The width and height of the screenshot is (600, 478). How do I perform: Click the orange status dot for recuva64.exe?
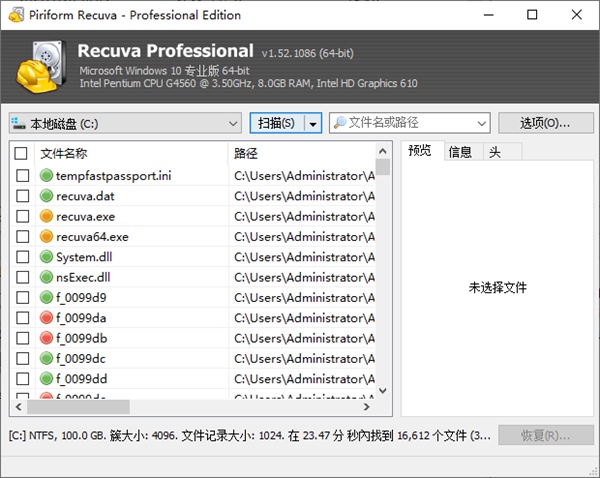pyautogui.click(x=46, y=237)
